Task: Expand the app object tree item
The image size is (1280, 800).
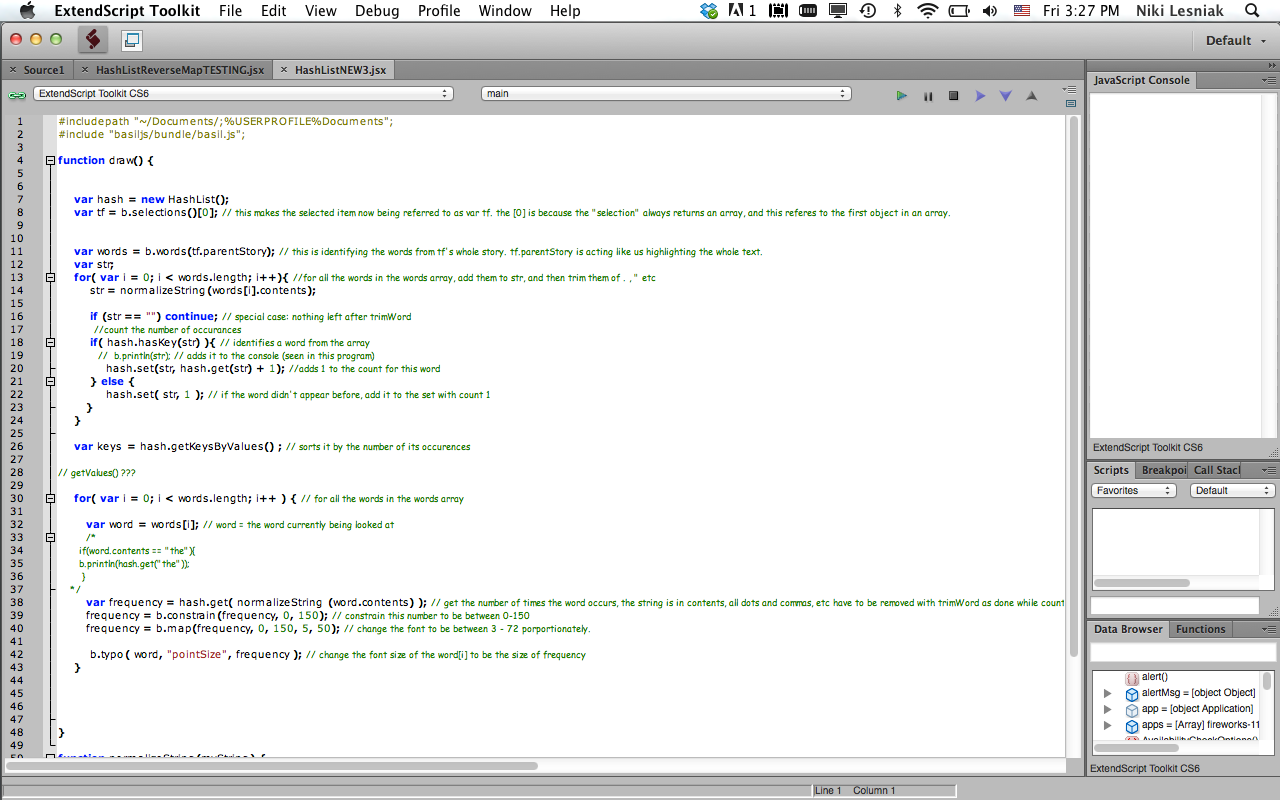Action: pos(1107,709)
